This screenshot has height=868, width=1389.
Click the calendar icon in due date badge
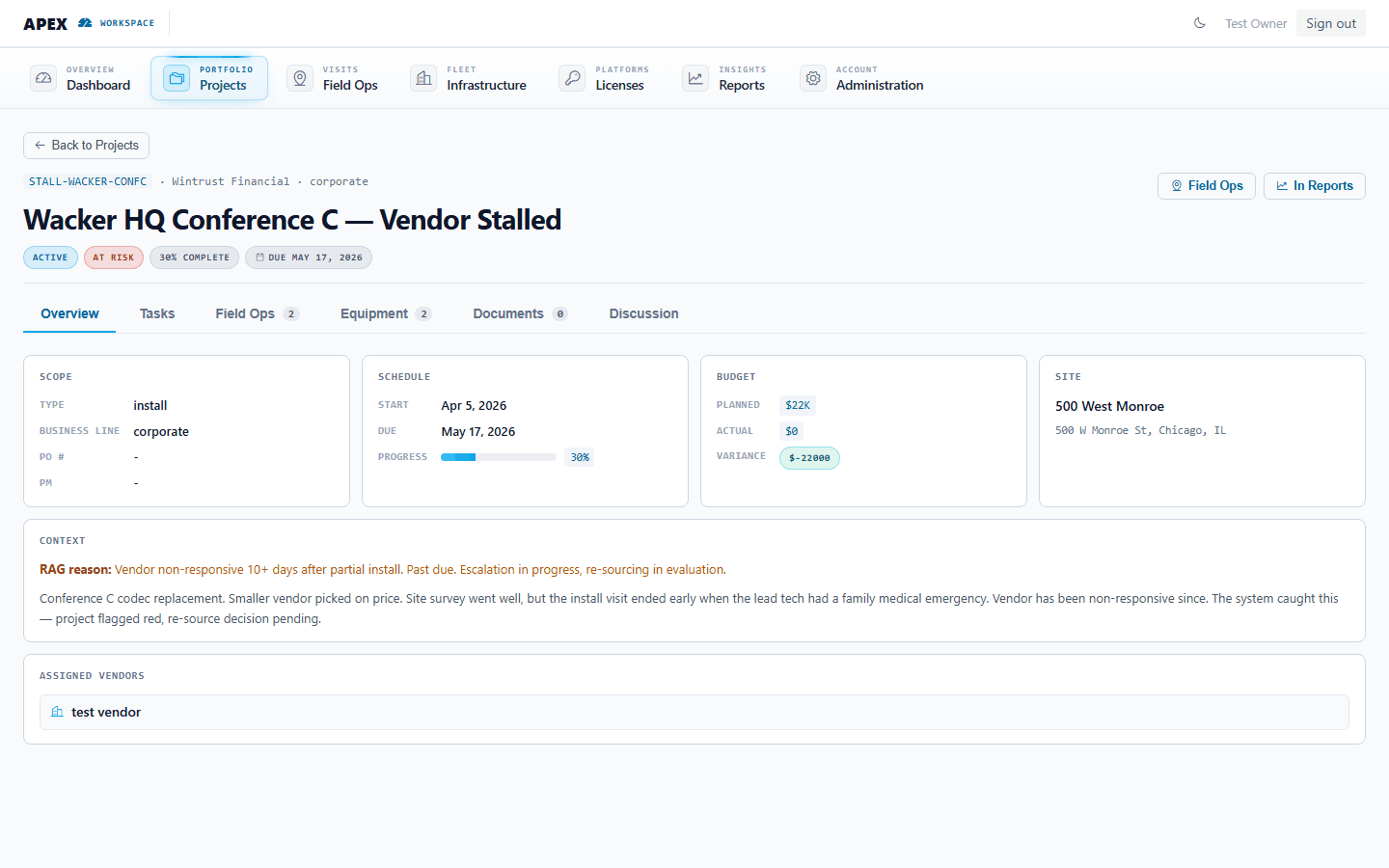point(259,258)
